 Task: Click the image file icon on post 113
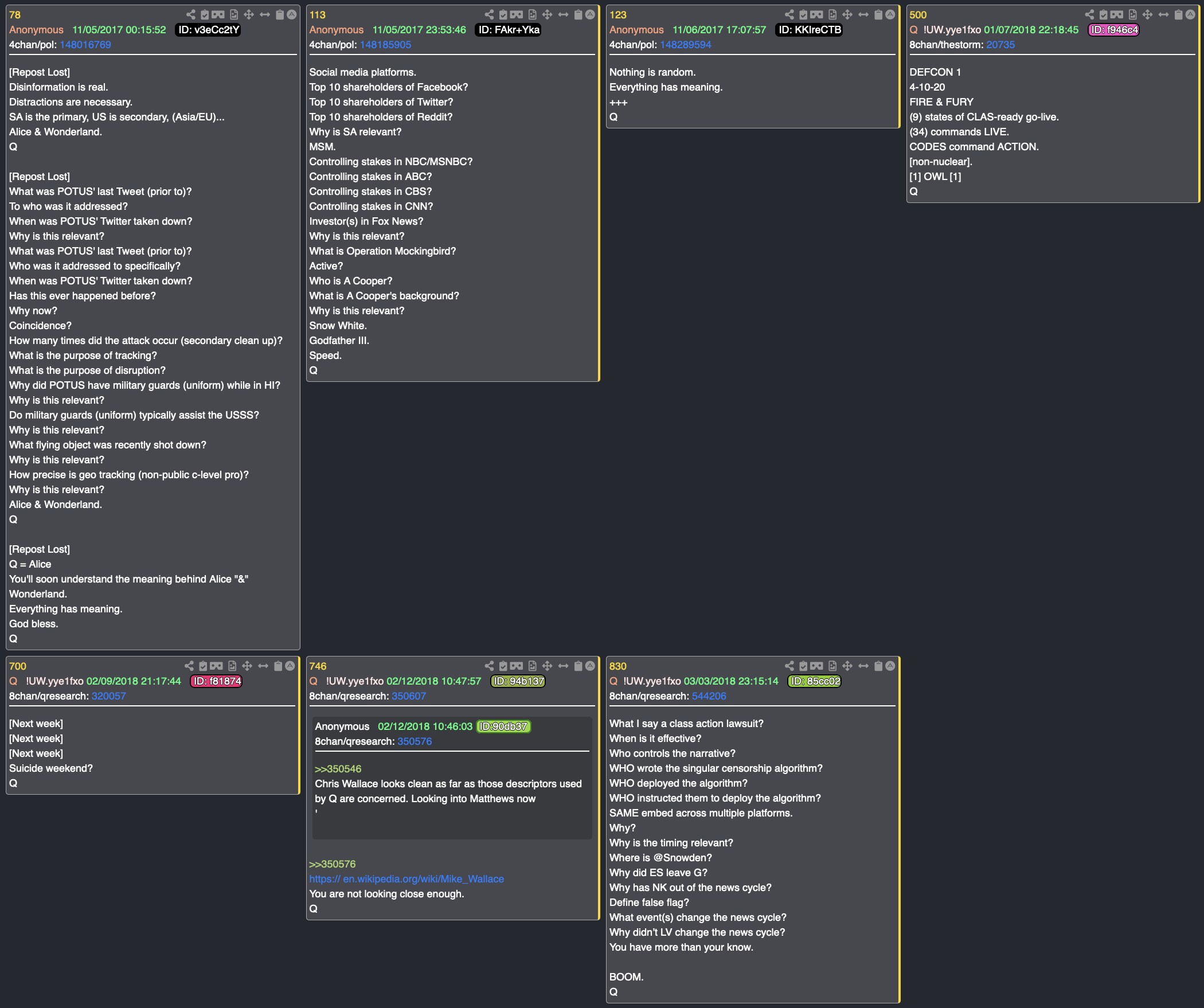532,14
